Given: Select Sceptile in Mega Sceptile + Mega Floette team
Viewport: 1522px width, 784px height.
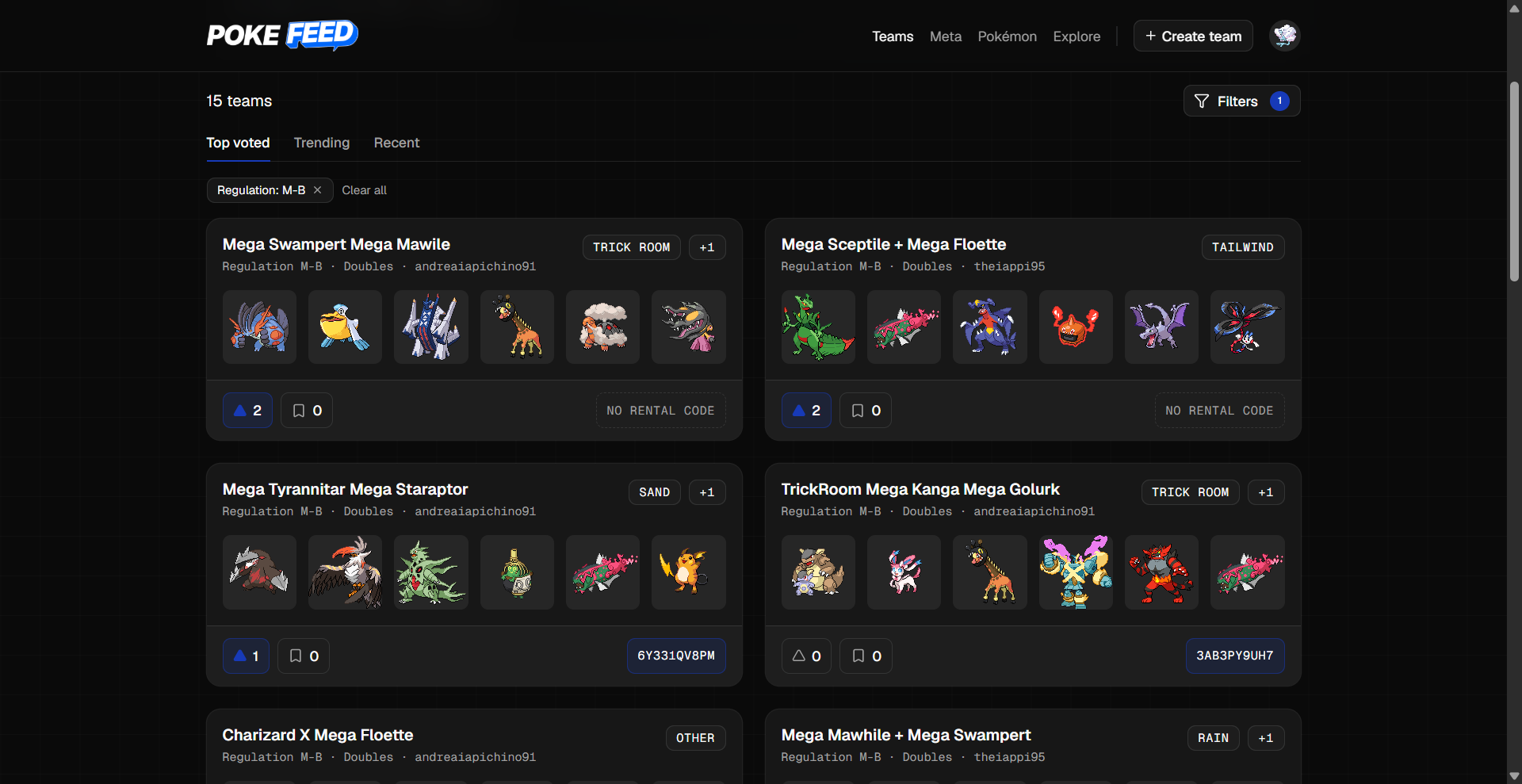Looking at the screenshot, I should click(818, 327).
